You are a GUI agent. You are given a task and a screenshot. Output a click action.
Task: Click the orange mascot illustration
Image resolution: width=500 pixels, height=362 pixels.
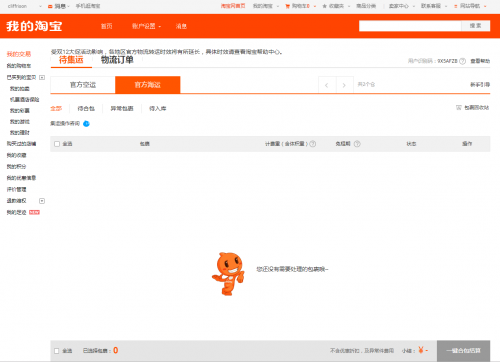229,274
